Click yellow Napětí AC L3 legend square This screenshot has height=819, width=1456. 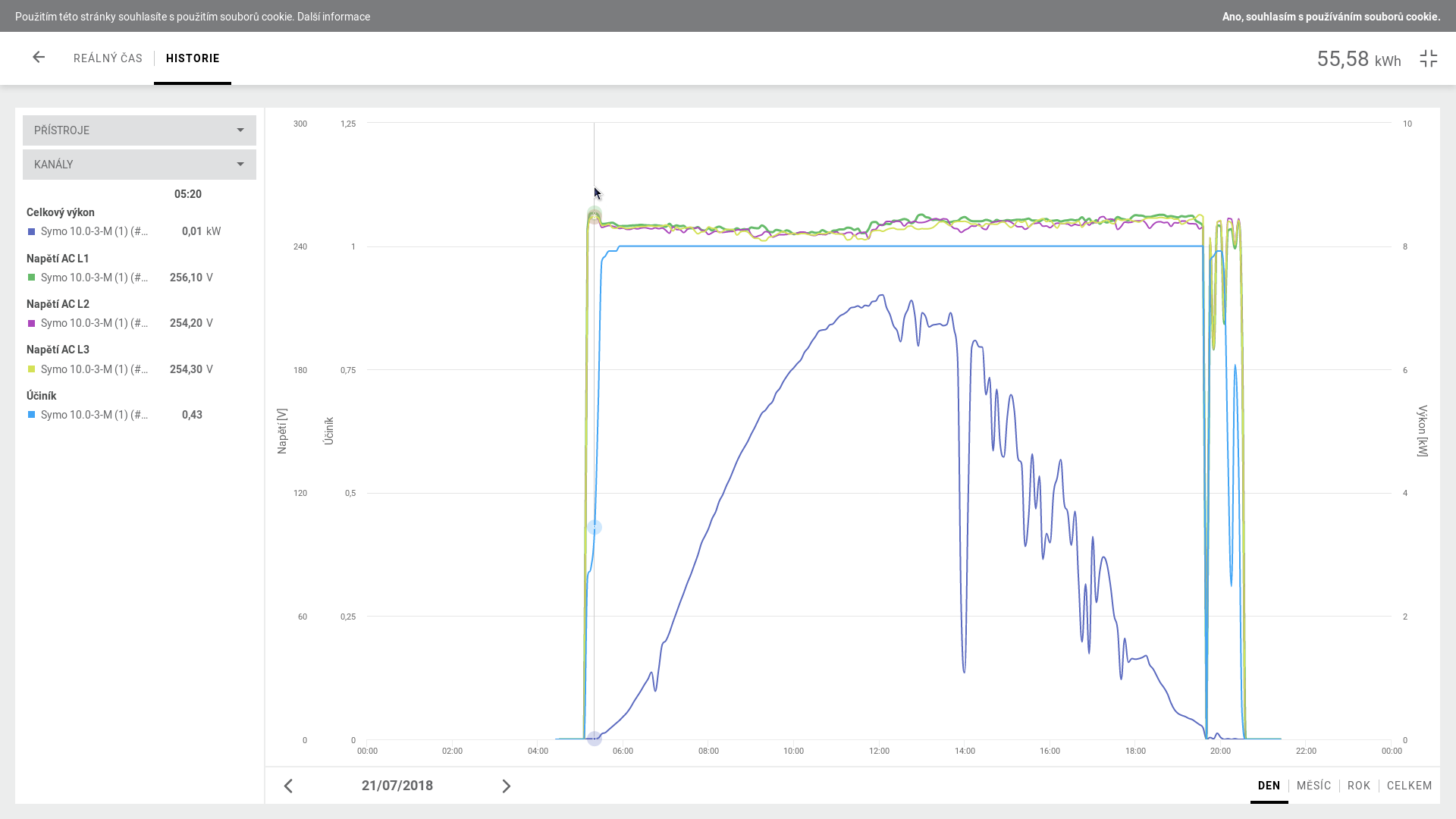coord(32,369)
